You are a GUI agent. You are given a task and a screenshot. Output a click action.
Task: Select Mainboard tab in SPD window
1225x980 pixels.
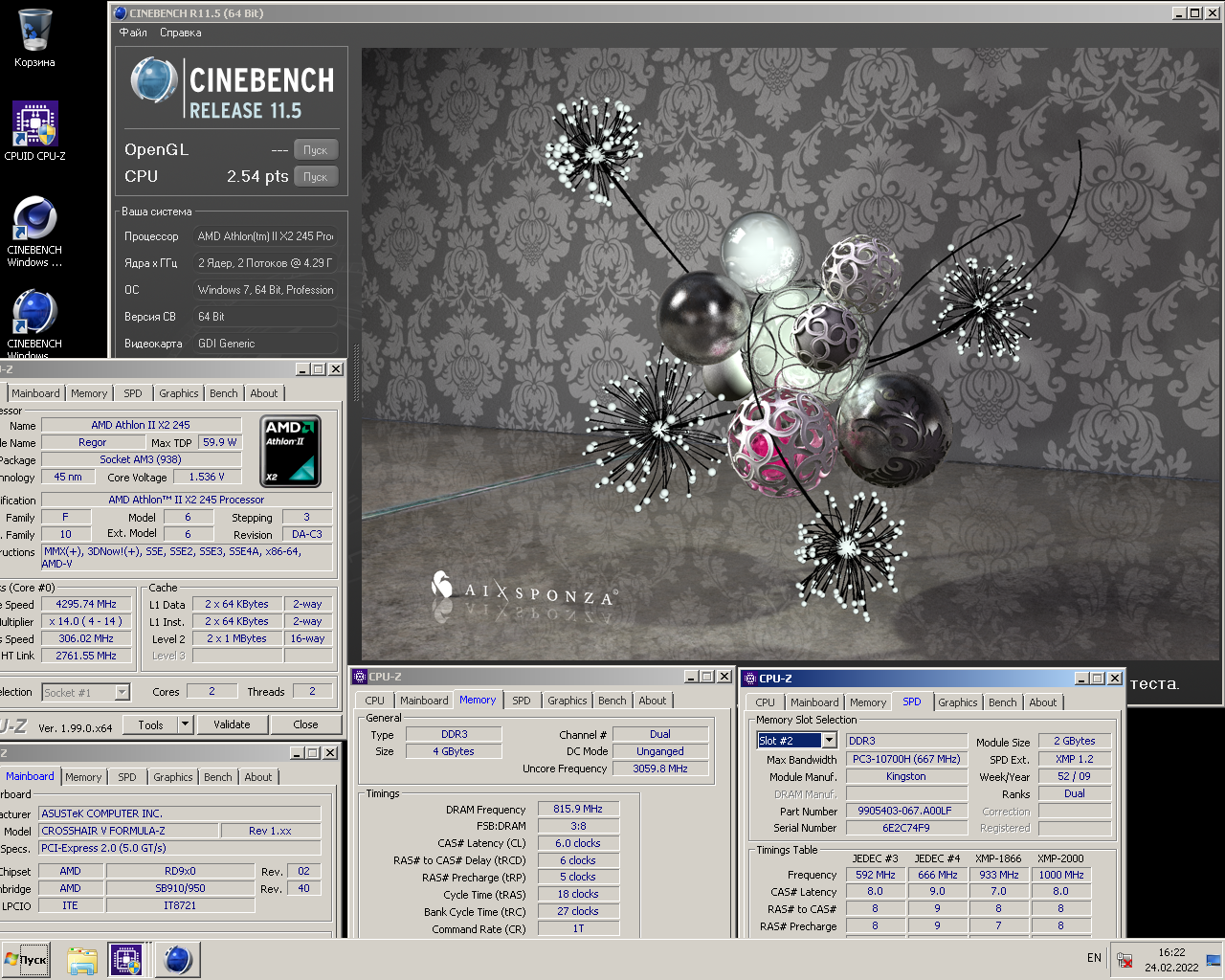tap(814, 702)
